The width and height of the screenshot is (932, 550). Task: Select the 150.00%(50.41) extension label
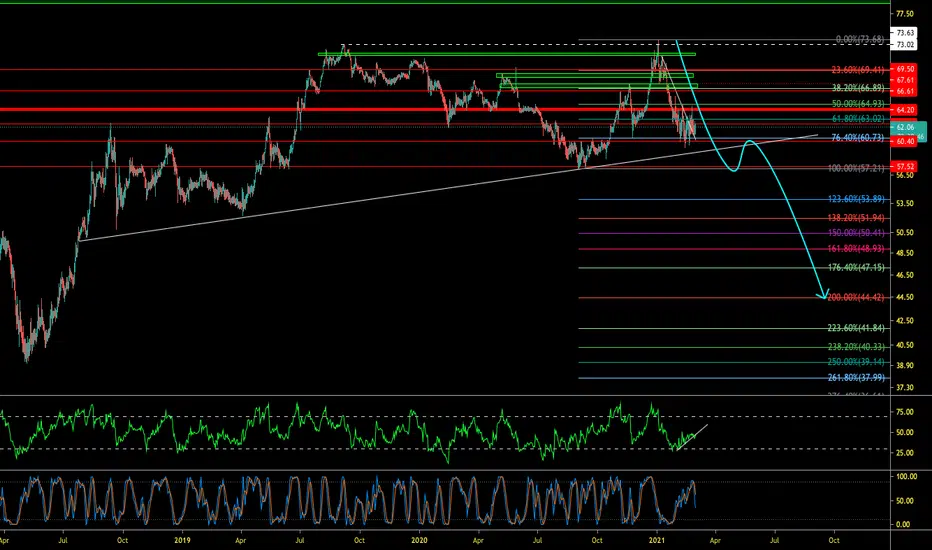point(856,233)
